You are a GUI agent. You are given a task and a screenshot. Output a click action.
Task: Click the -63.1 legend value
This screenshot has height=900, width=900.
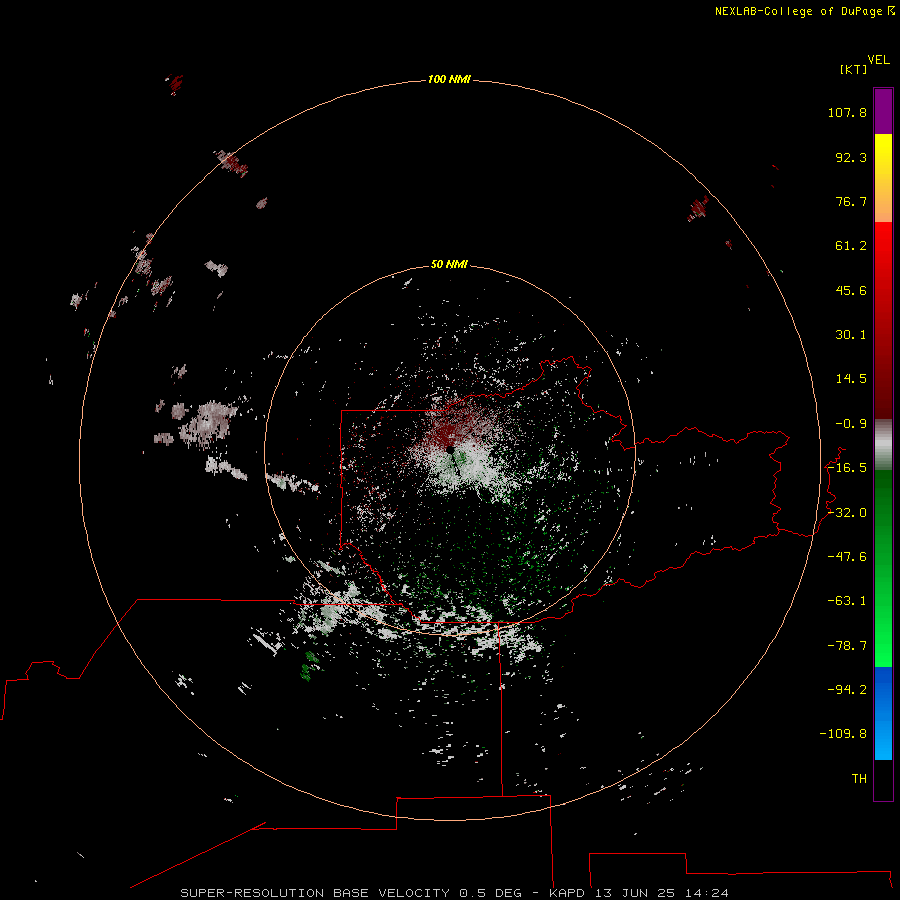(847, 601)
